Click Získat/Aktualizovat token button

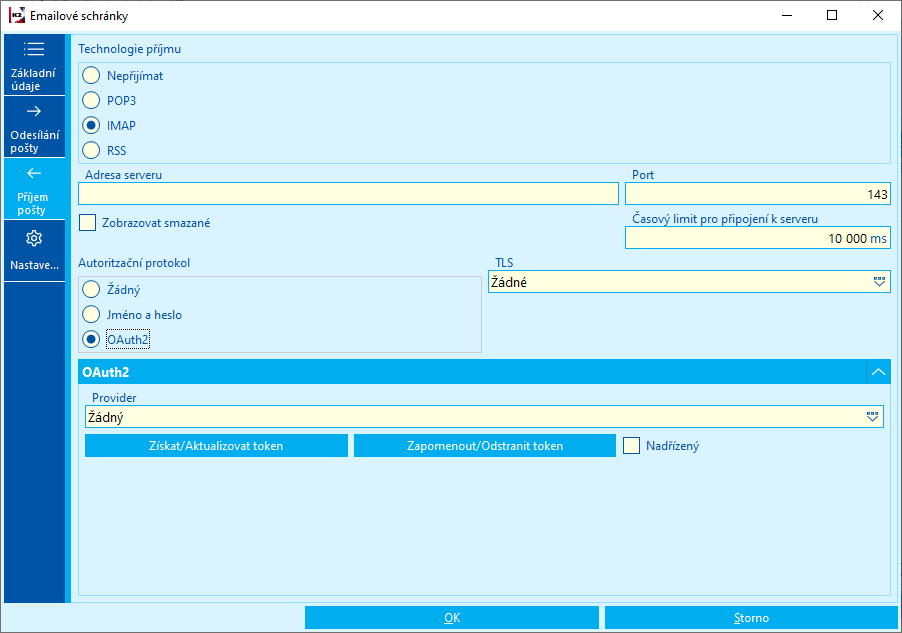[216, 445]
